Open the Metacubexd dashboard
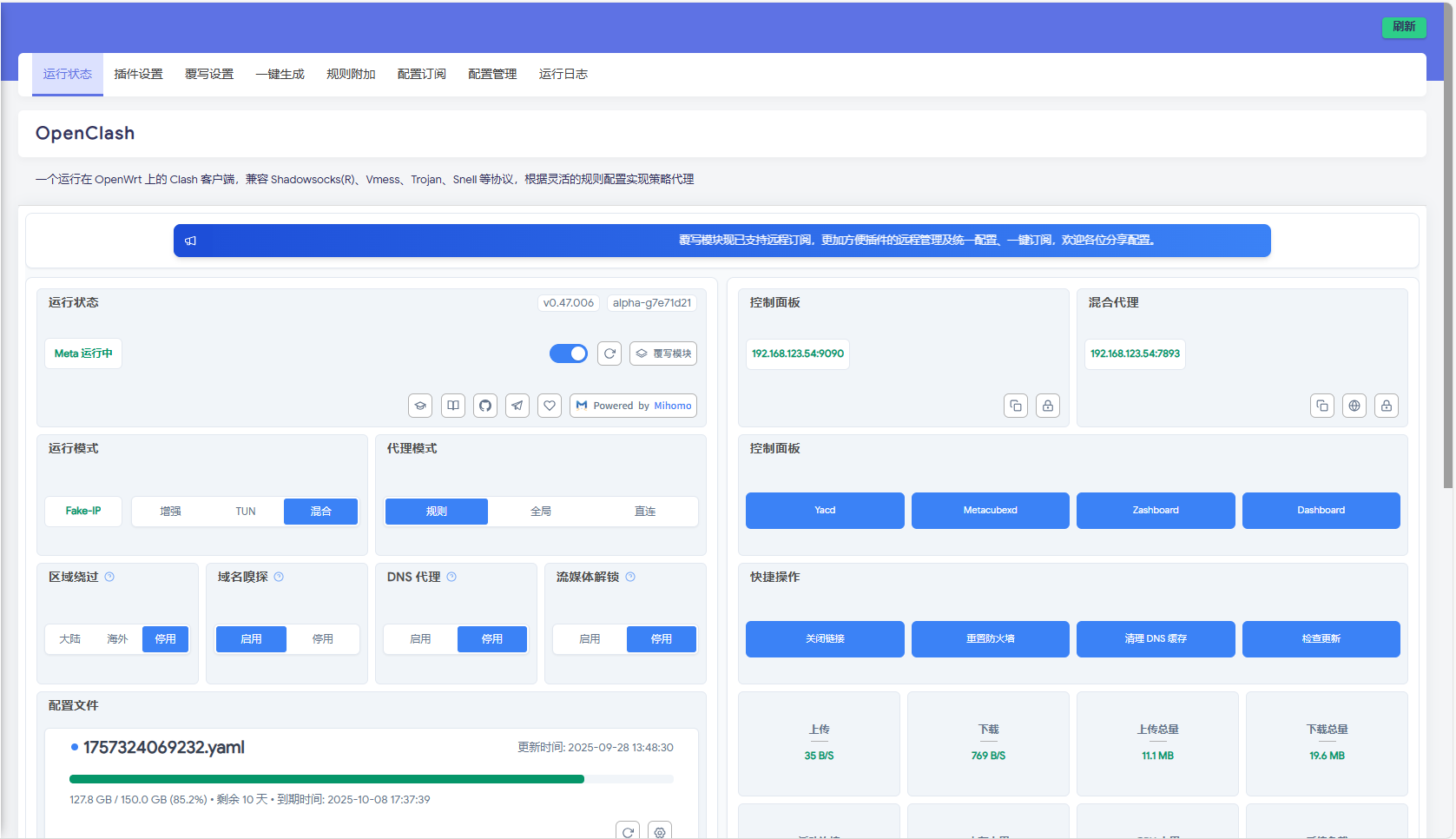Viewport: 1456px width, 839px height. [991, 511]
